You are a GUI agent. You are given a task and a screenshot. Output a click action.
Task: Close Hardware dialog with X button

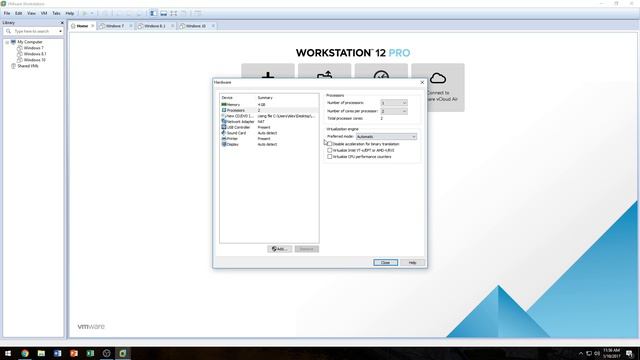tap(422, 82)
